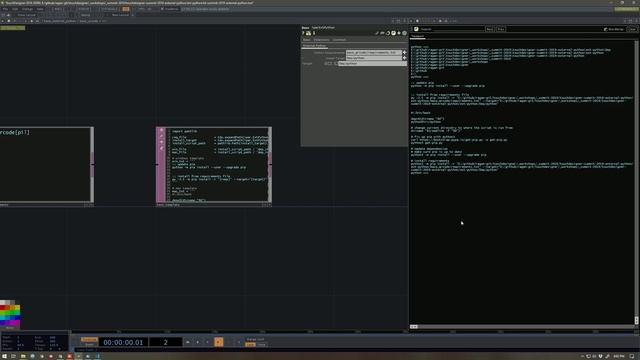Toggle the top flag on the pink text DAT

(162, 131)
